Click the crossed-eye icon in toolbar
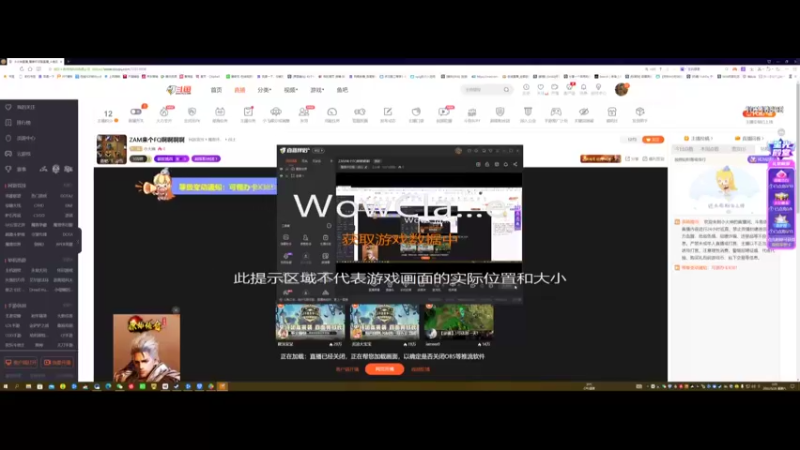 pyautogui.click(x=584, y=112)
